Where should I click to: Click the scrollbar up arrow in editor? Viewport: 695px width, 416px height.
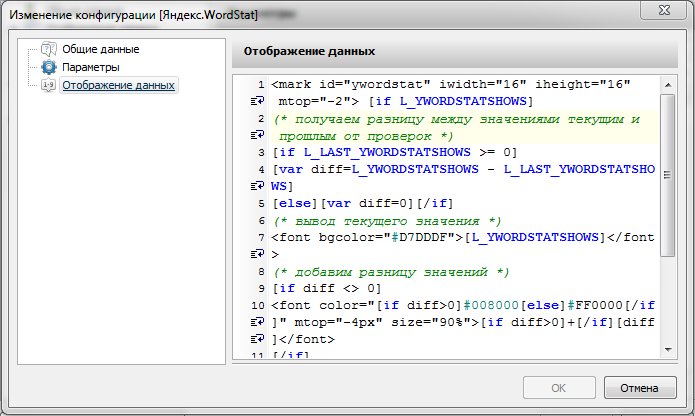pyautogui.click(x=667, y=83)
